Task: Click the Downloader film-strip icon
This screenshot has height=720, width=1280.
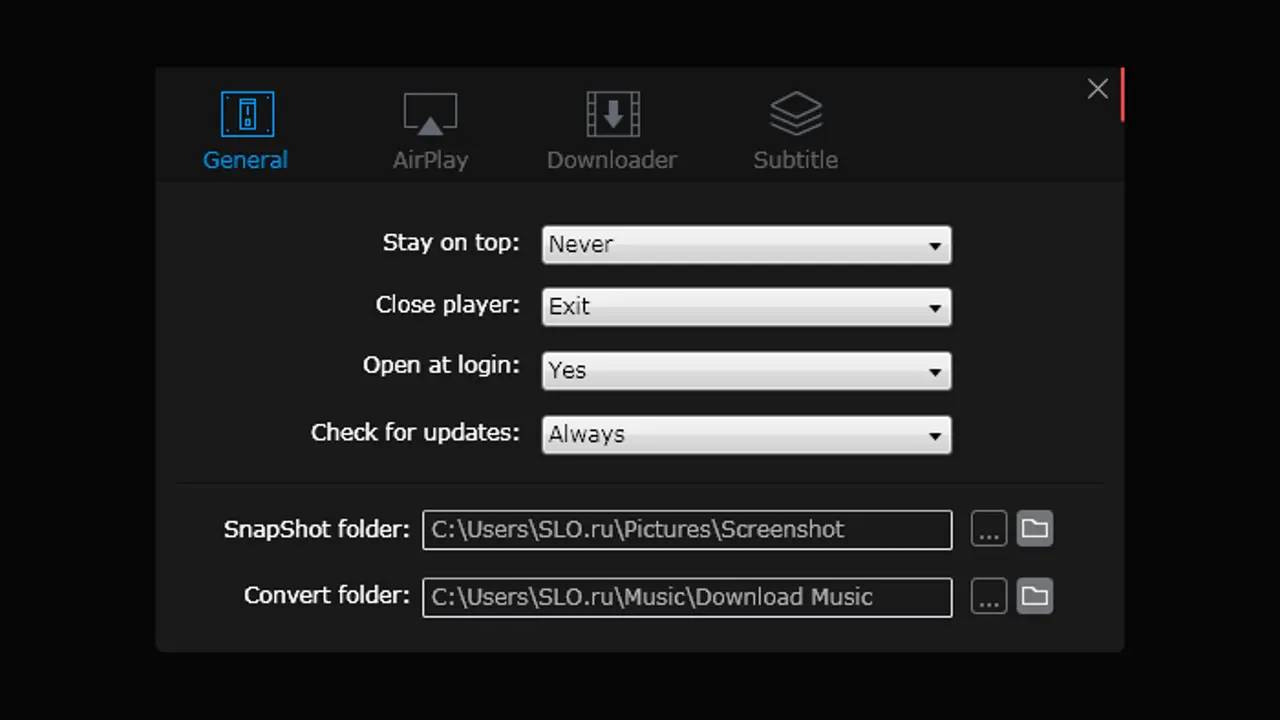Action: (x=612, y=115)
